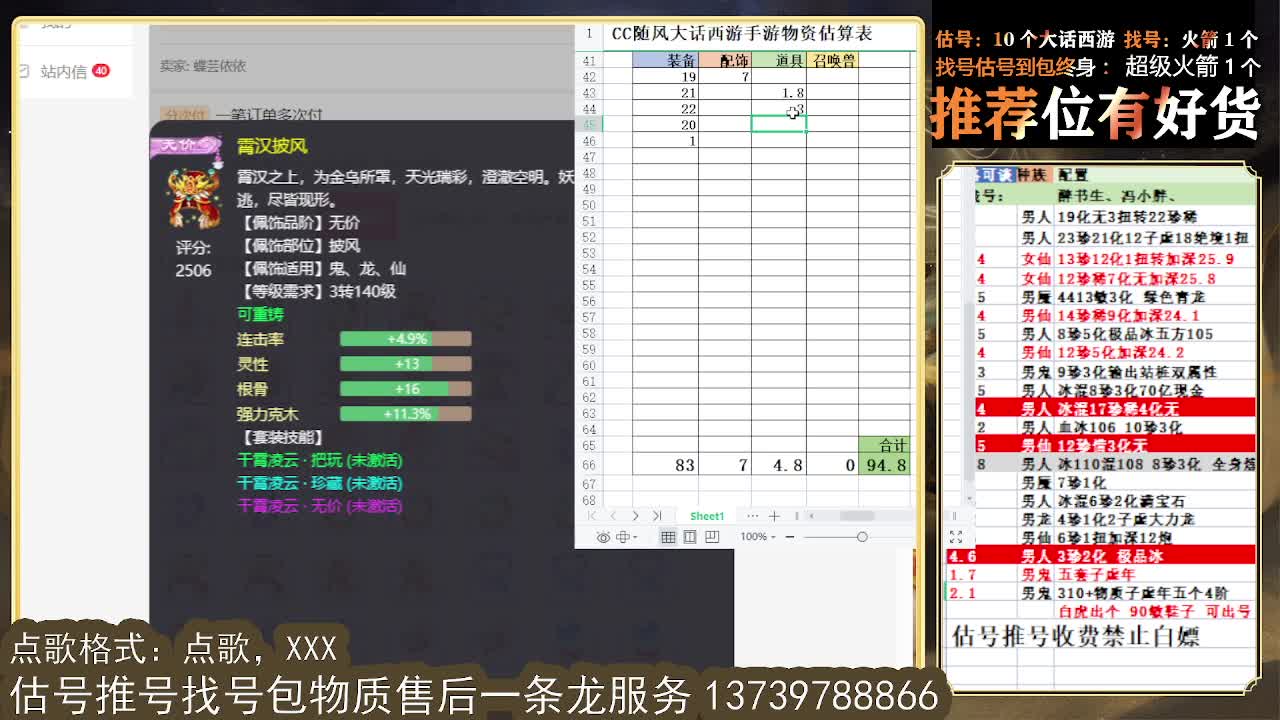1280x720 pixels.
Task: Click the spreadsheet title CC随风大话西游手游物资估算表
Action: pos(742,34)
